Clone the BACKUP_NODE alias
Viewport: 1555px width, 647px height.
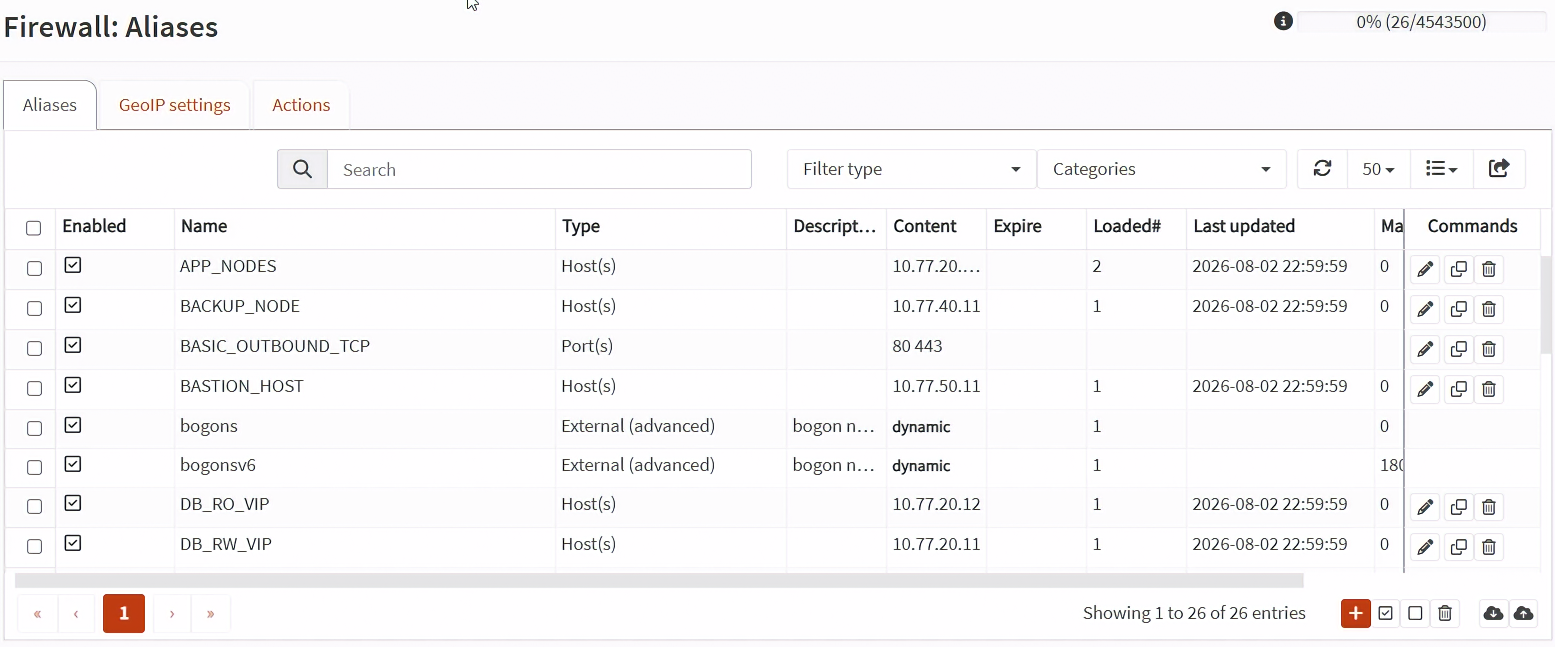click(x=1458, y=309)
